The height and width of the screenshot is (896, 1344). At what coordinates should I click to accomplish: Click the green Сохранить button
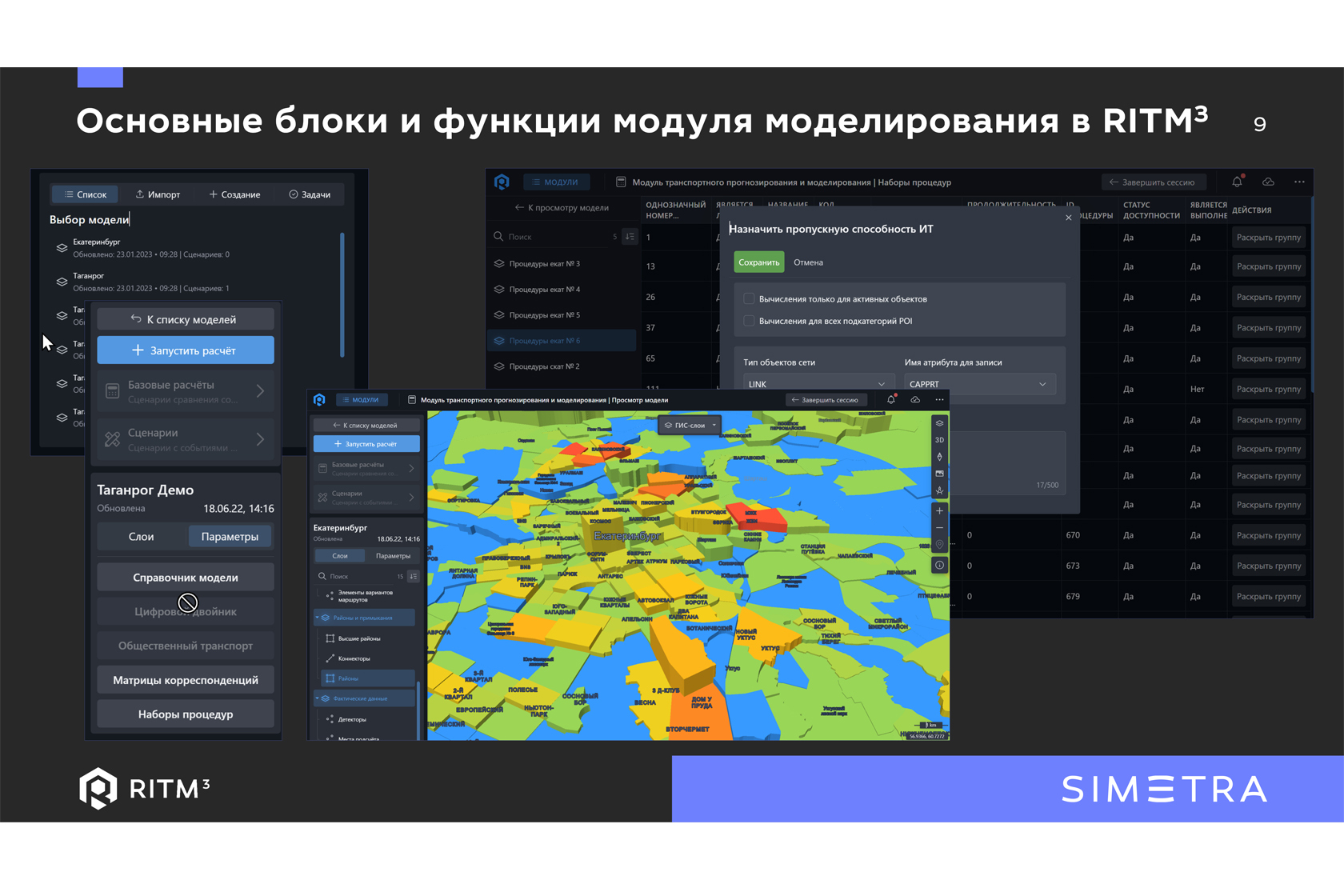click(758, 262)
